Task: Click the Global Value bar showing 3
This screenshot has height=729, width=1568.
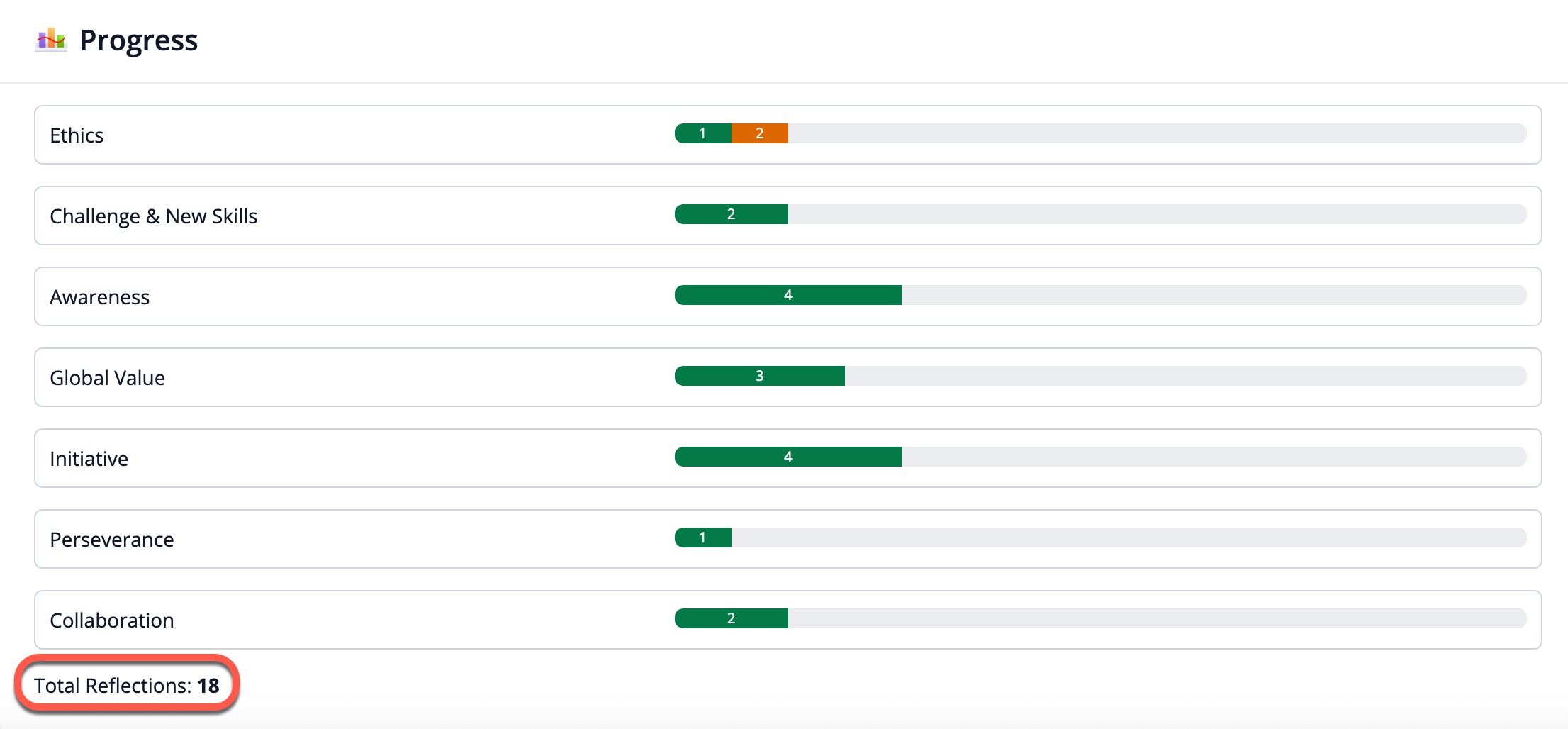Action: pyautogui.click(x=759, y=376)
